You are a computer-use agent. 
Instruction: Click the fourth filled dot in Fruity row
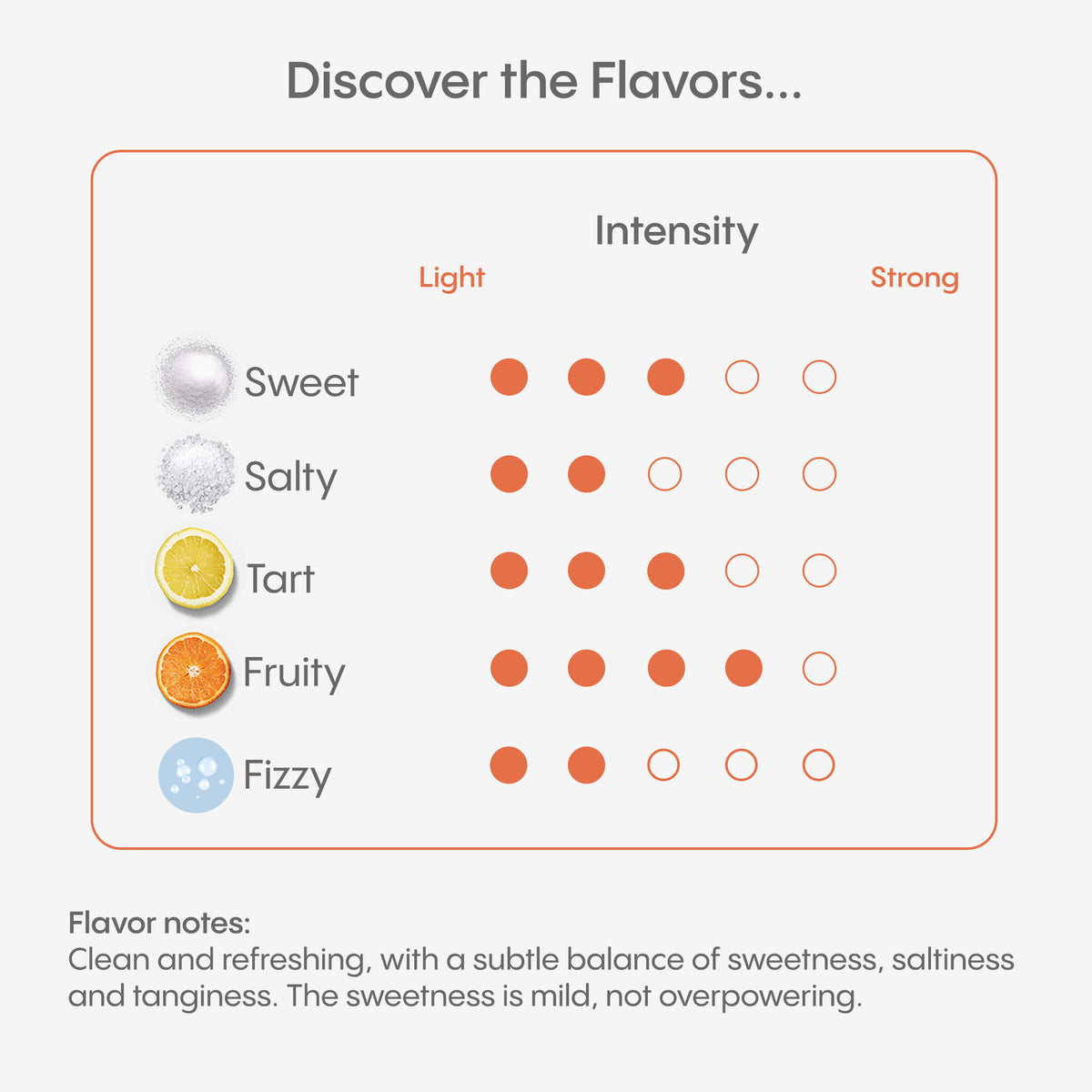743,669
